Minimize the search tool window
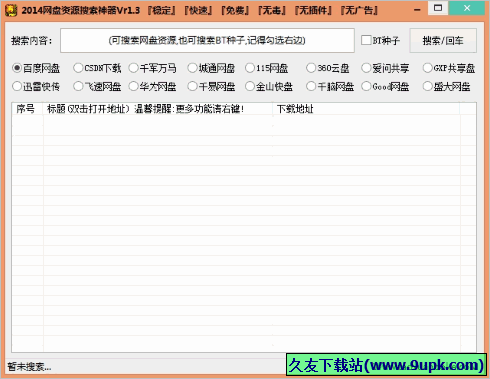490x379 pixels. (417, 9)
